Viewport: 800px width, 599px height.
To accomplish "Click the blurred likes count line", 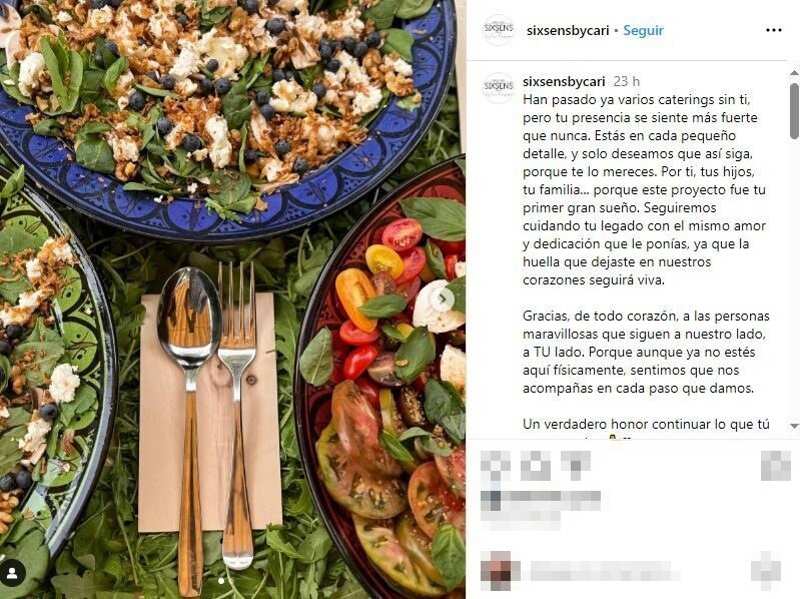I will (x=541, y=501).
